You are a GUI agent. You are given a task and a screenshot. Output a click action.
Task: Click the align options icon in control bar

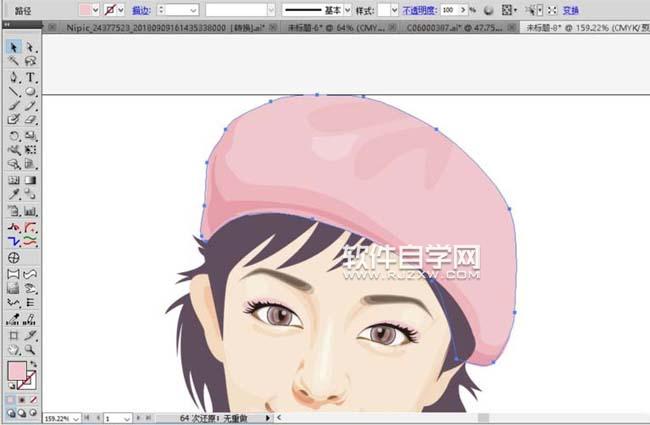507,10
